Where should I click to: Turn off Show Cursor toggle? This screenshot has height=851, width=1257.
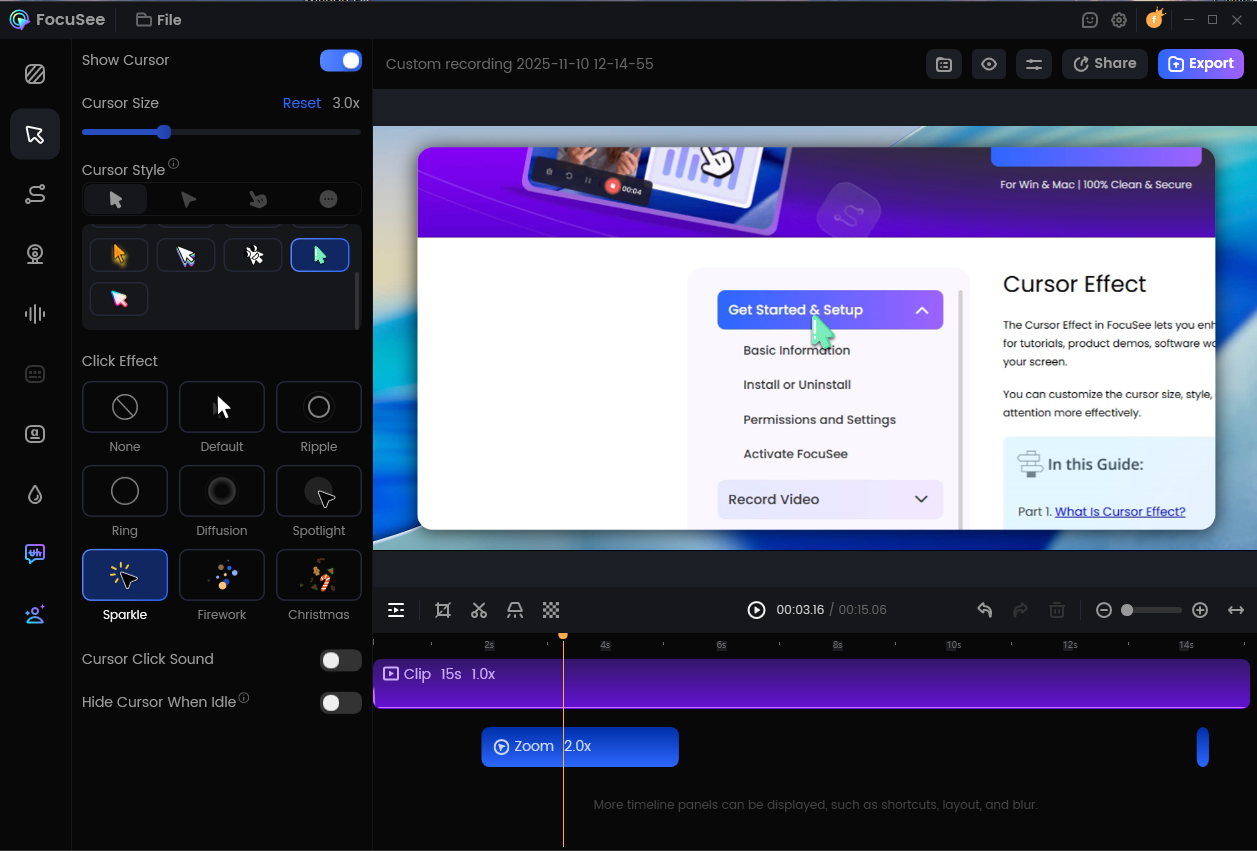pyautogui.click(x=340, y=61)
